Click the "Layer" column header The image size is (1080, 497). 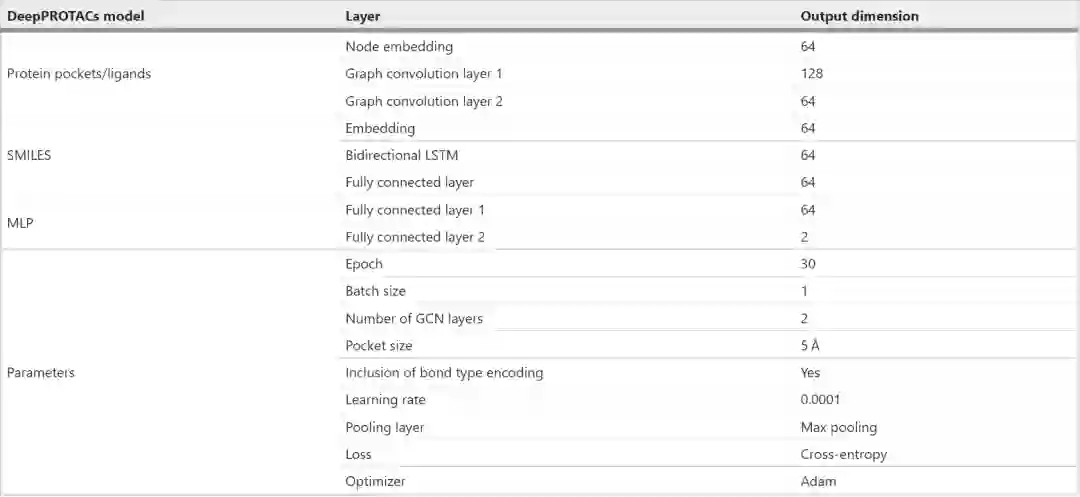362,16
